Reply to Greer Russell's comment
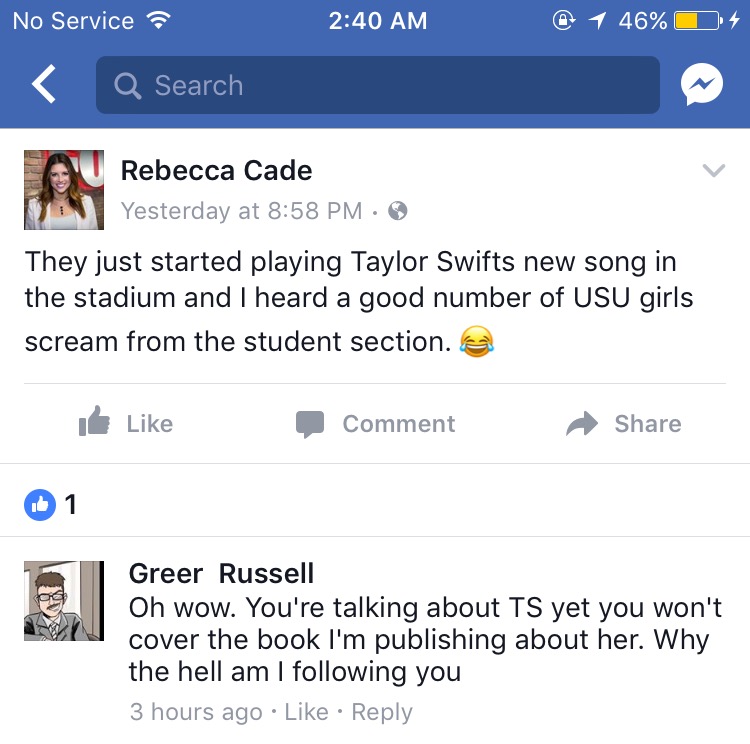The height and width of the screenshot is (744, 750). tap(382, 712)
